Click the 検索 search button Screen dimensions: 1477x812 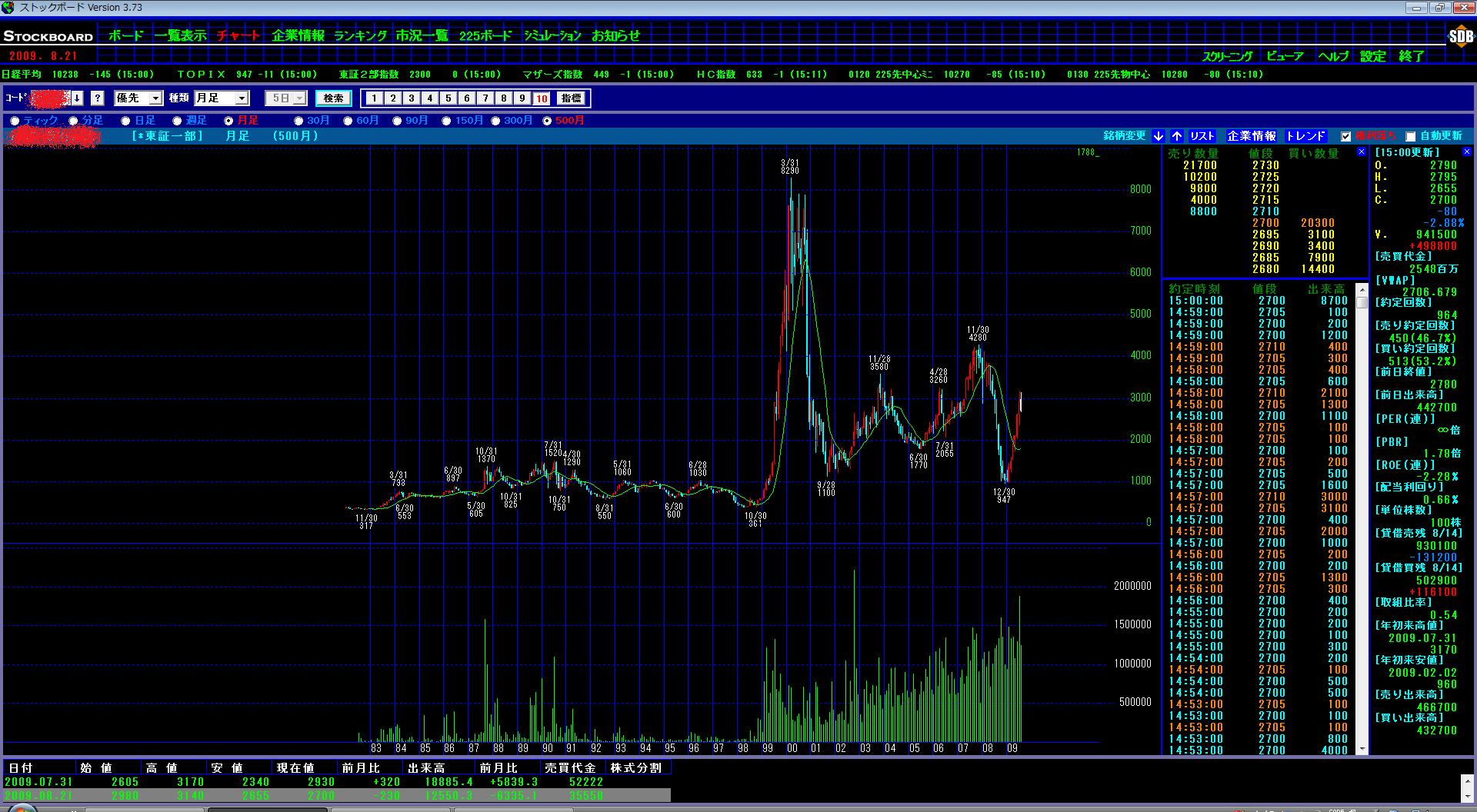(333, 98)
